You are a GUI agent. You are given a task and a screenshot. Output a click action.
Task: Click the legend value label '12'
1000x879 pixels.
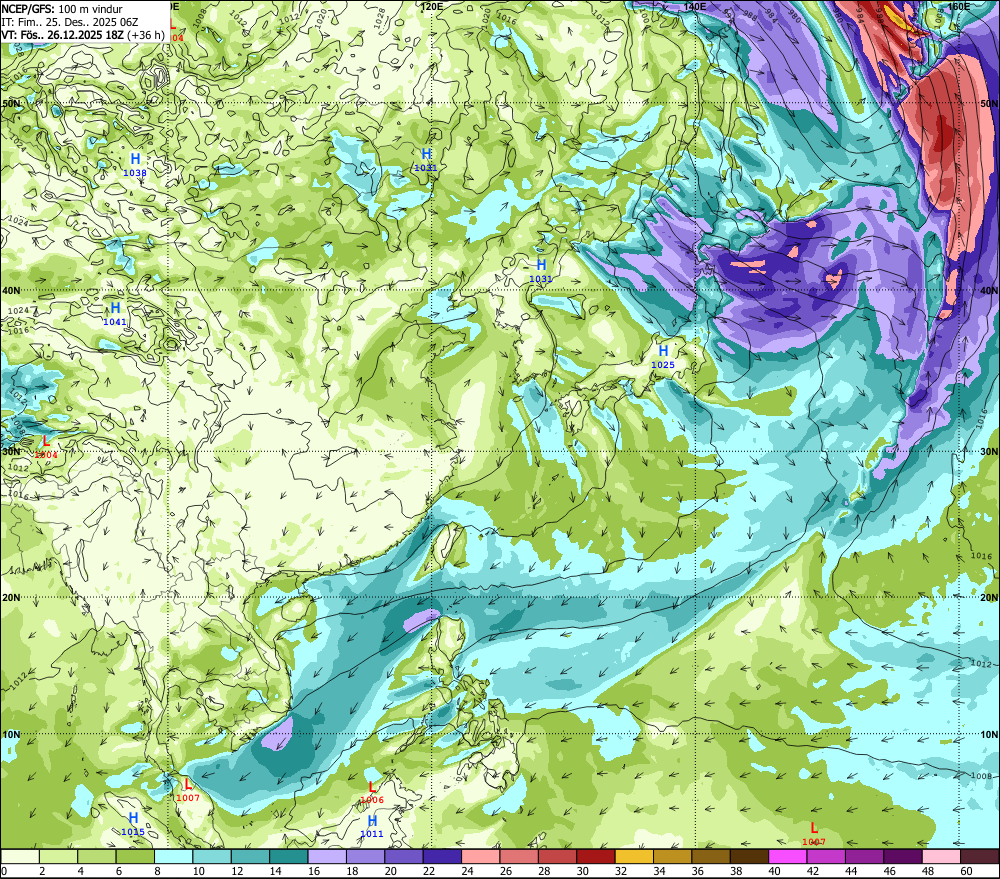tap(237, 871)
